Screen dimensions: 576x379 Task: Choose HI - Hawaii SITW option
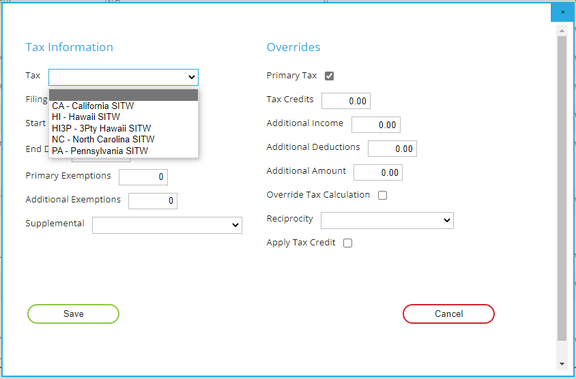coord(123,117)
